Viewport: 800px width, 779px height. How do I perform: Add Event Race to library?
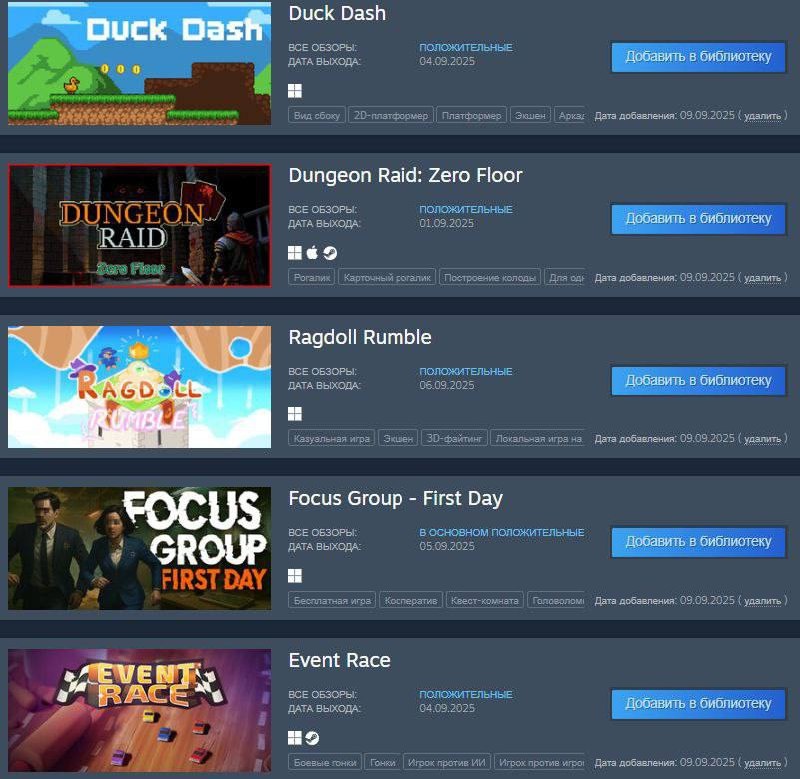[698, 704]
